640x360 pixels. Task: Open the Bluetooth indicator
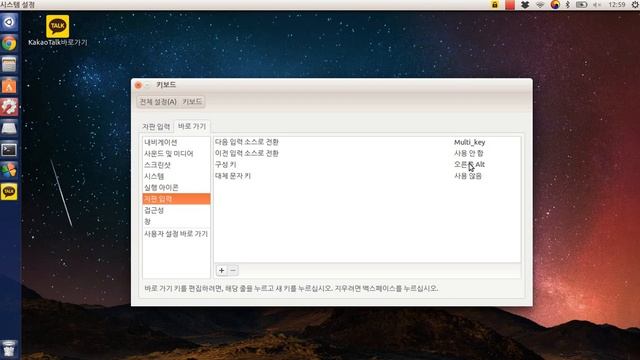(x=567, y=4)
